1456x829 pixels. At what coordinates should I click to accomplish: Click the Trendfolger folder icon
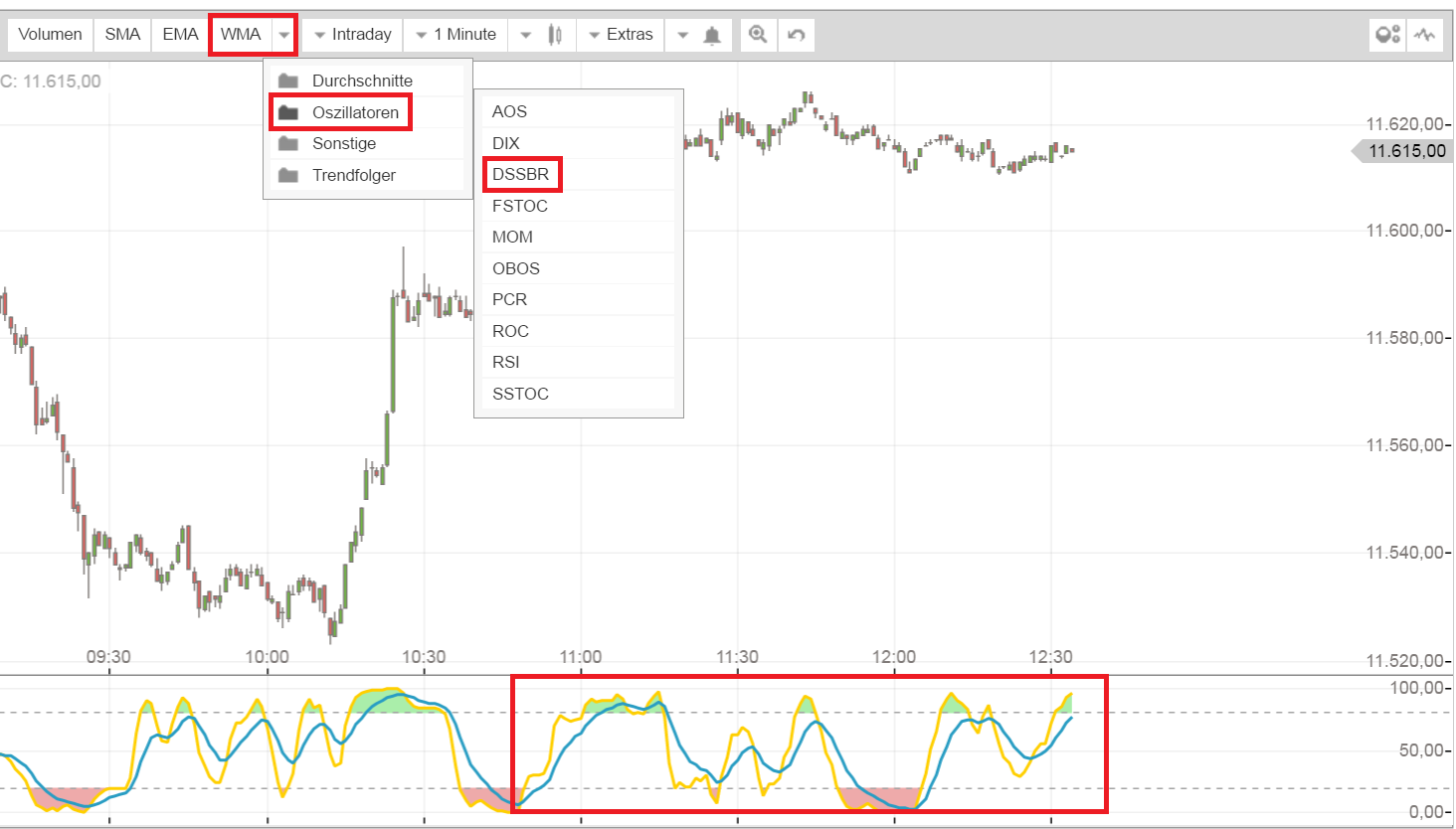point(288,175)
